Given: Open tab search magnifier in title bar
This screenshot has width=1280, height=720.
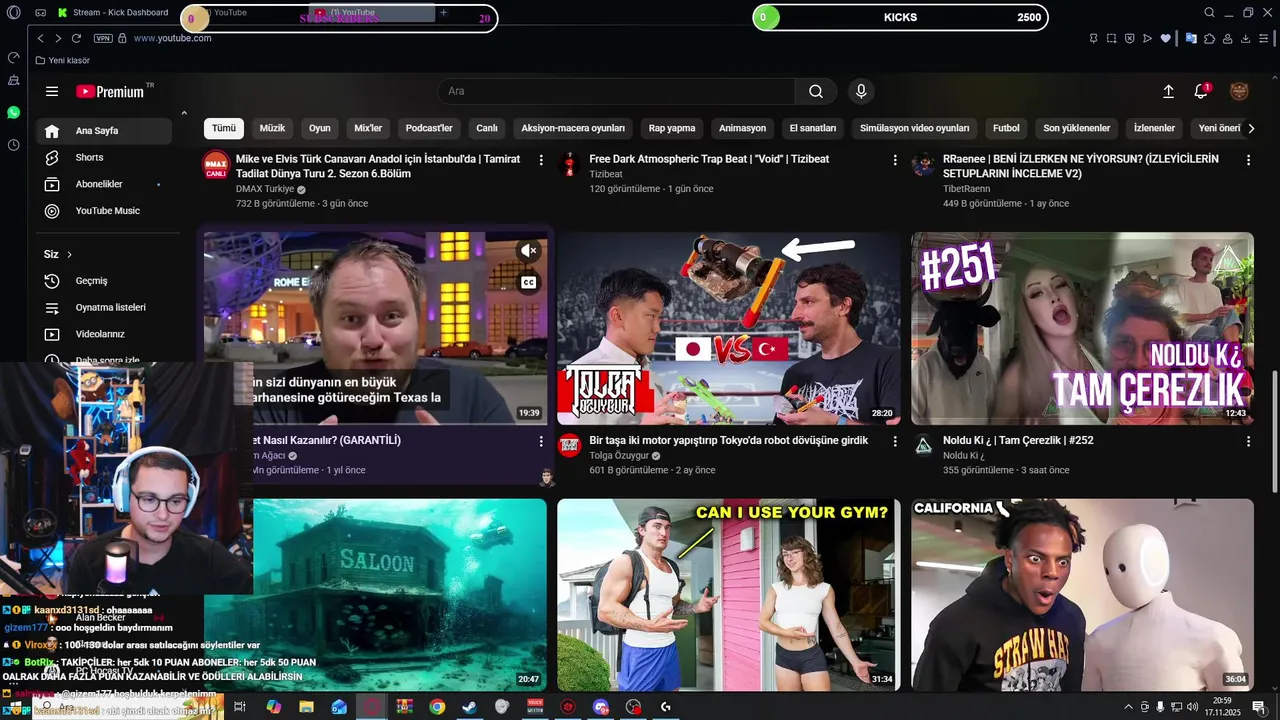Looking at the screenshot, I should [x=1209, y=13].
